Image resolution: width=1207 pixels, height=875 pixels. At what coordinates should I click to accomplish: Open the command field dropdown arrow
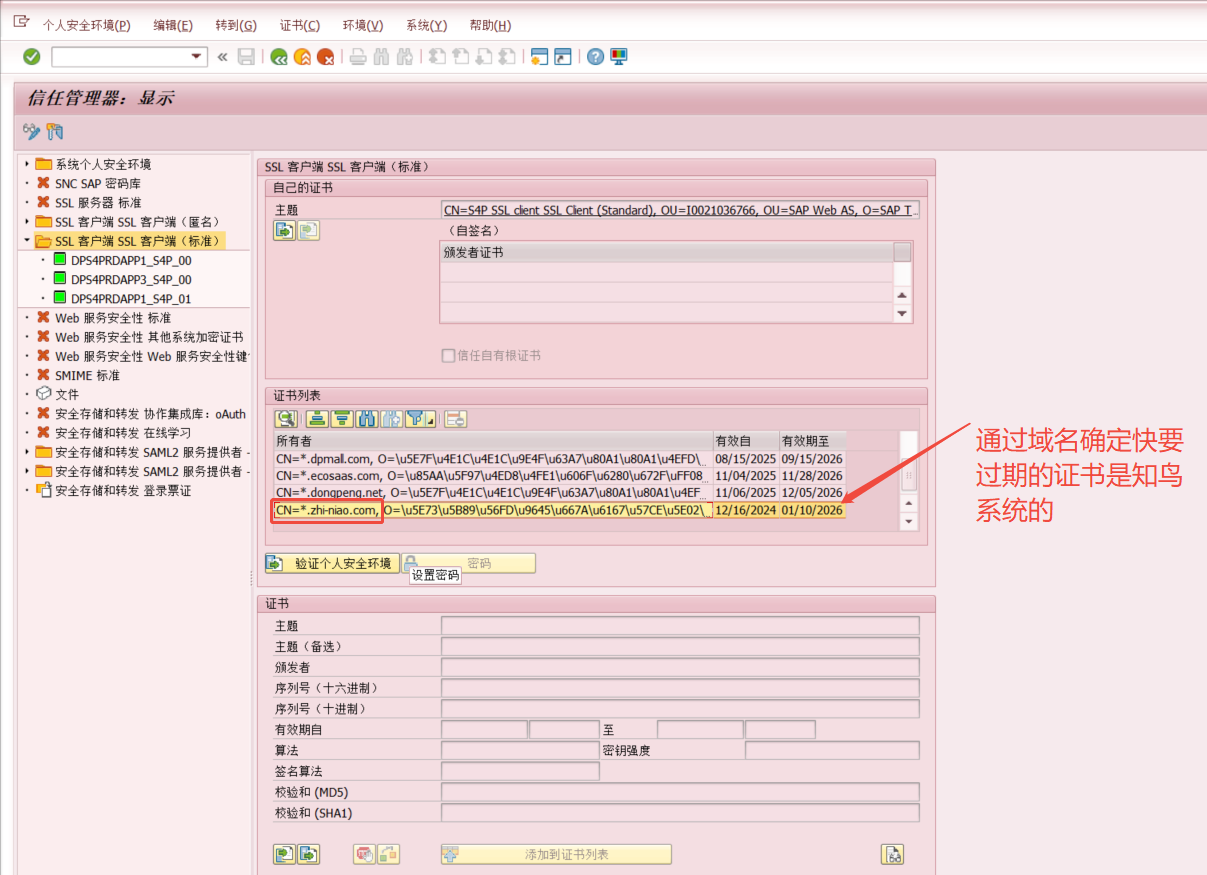[x=194, y=56]
